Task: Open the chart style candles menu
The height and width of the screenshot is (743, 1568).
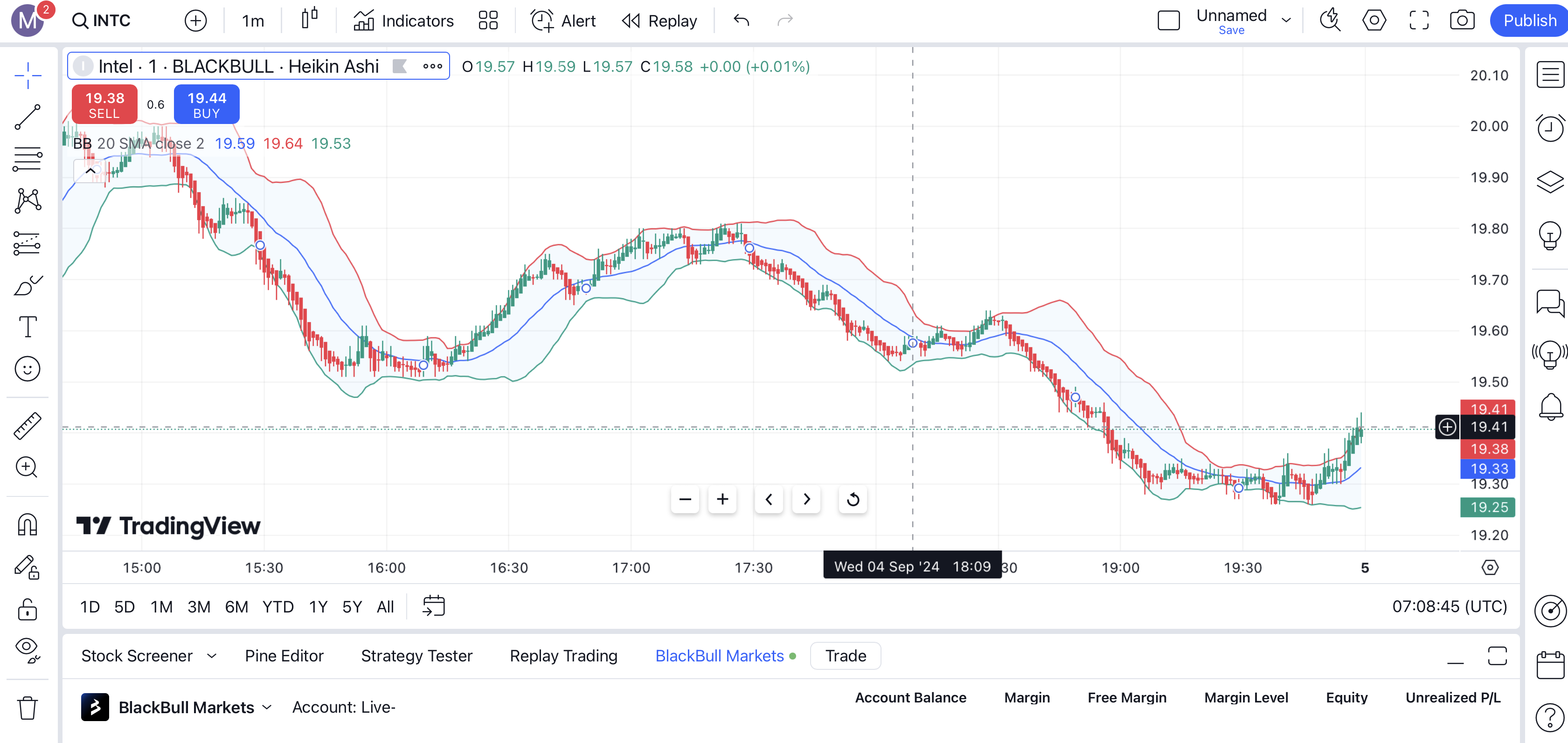Action: point(309,19)
